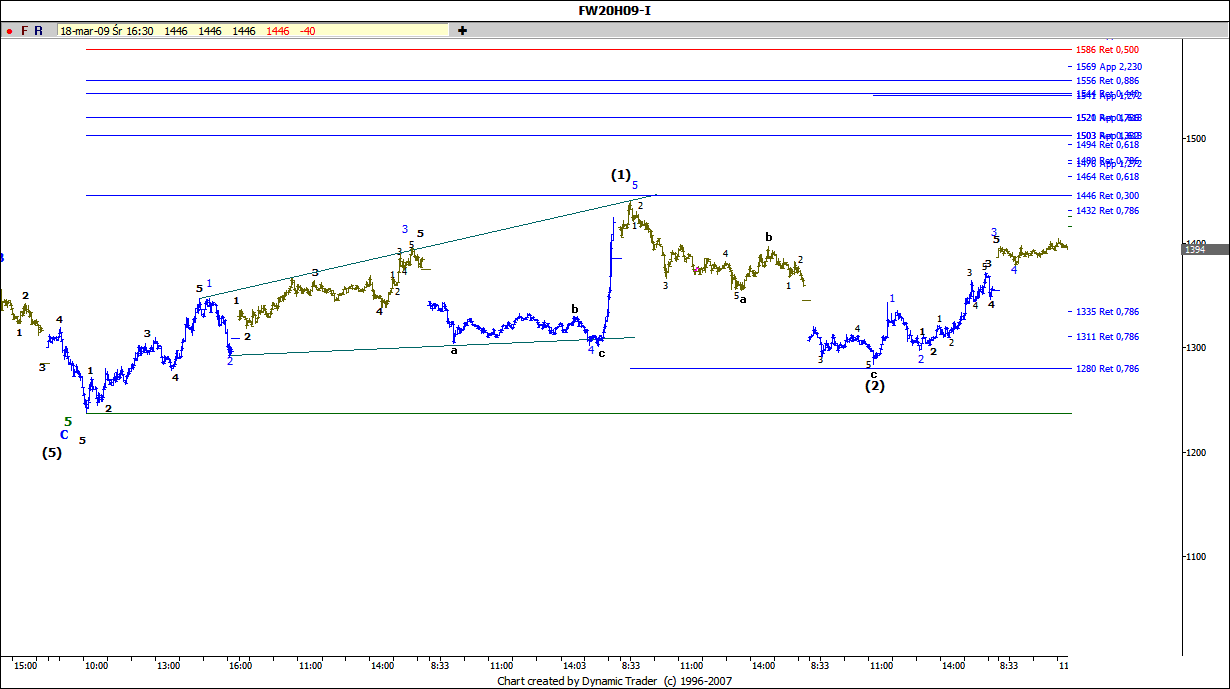Click the 15:00 time axis label
The width and height of the screenshot is (1230, 689).
click(26, 665)
